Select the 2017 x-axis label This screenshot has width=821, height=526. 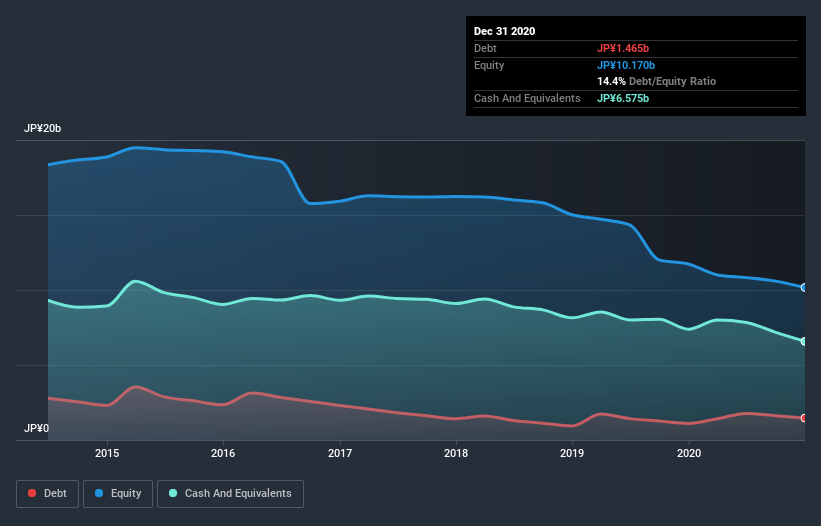click(x=340, y=453)
